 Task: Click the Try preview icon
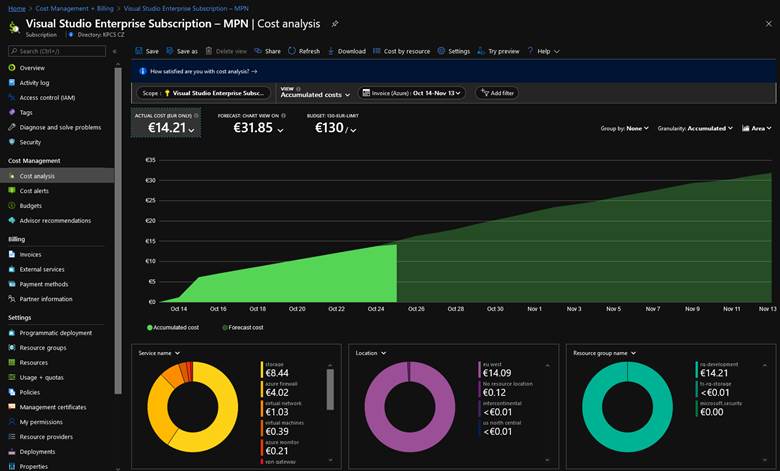(x=481, y=51)
